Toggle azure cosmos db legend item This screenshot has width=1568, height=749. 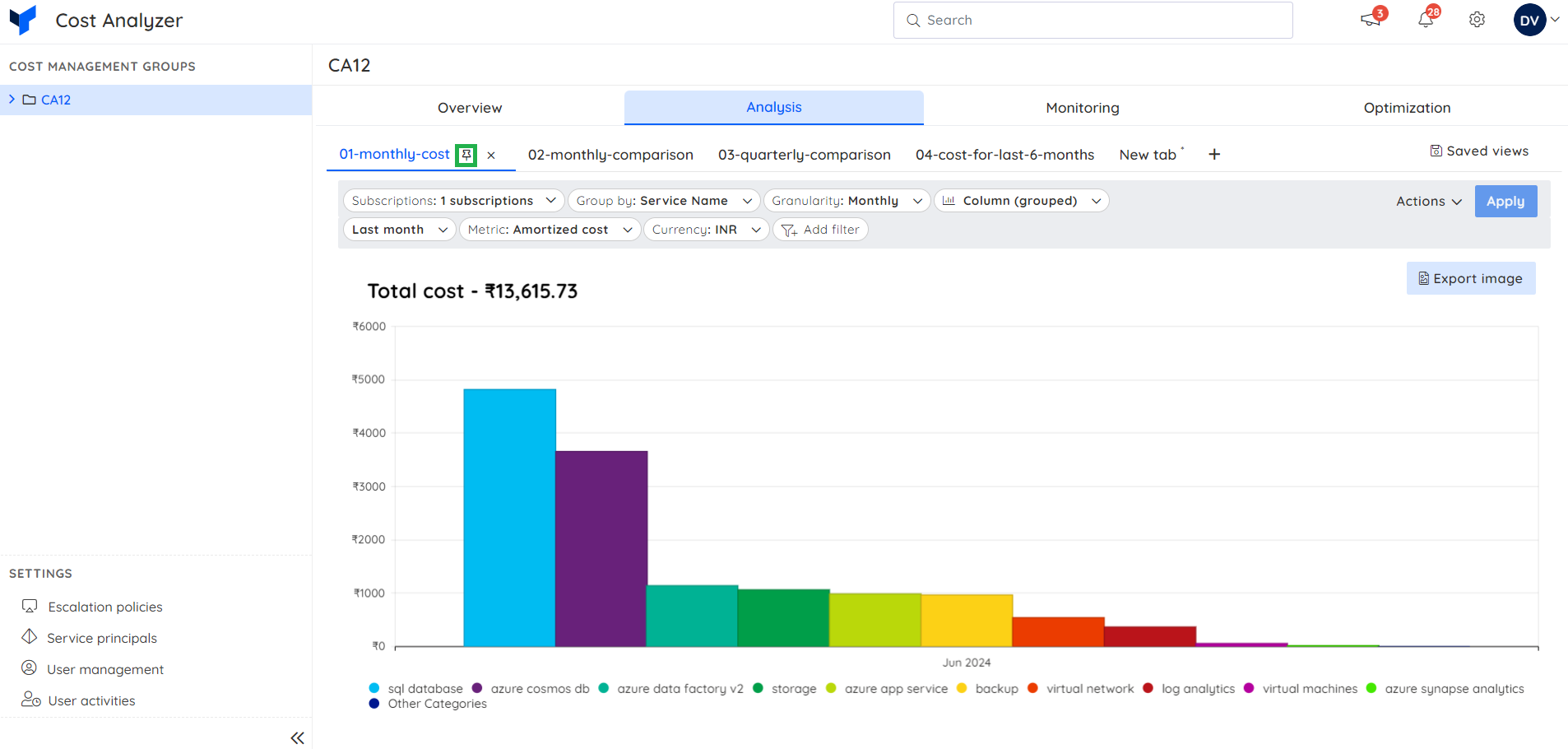click(531, 689)
